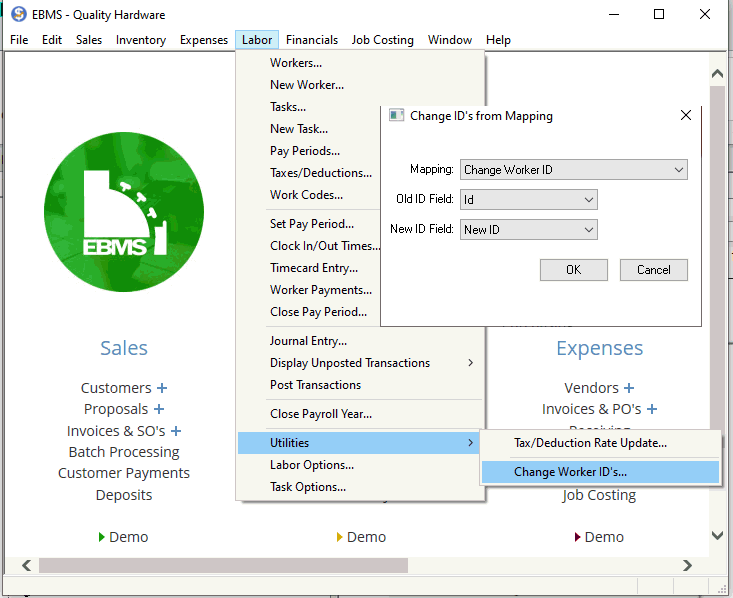Choose Workers... from Labor menu
The image size is (733, 598).
[x=295, y=63]
